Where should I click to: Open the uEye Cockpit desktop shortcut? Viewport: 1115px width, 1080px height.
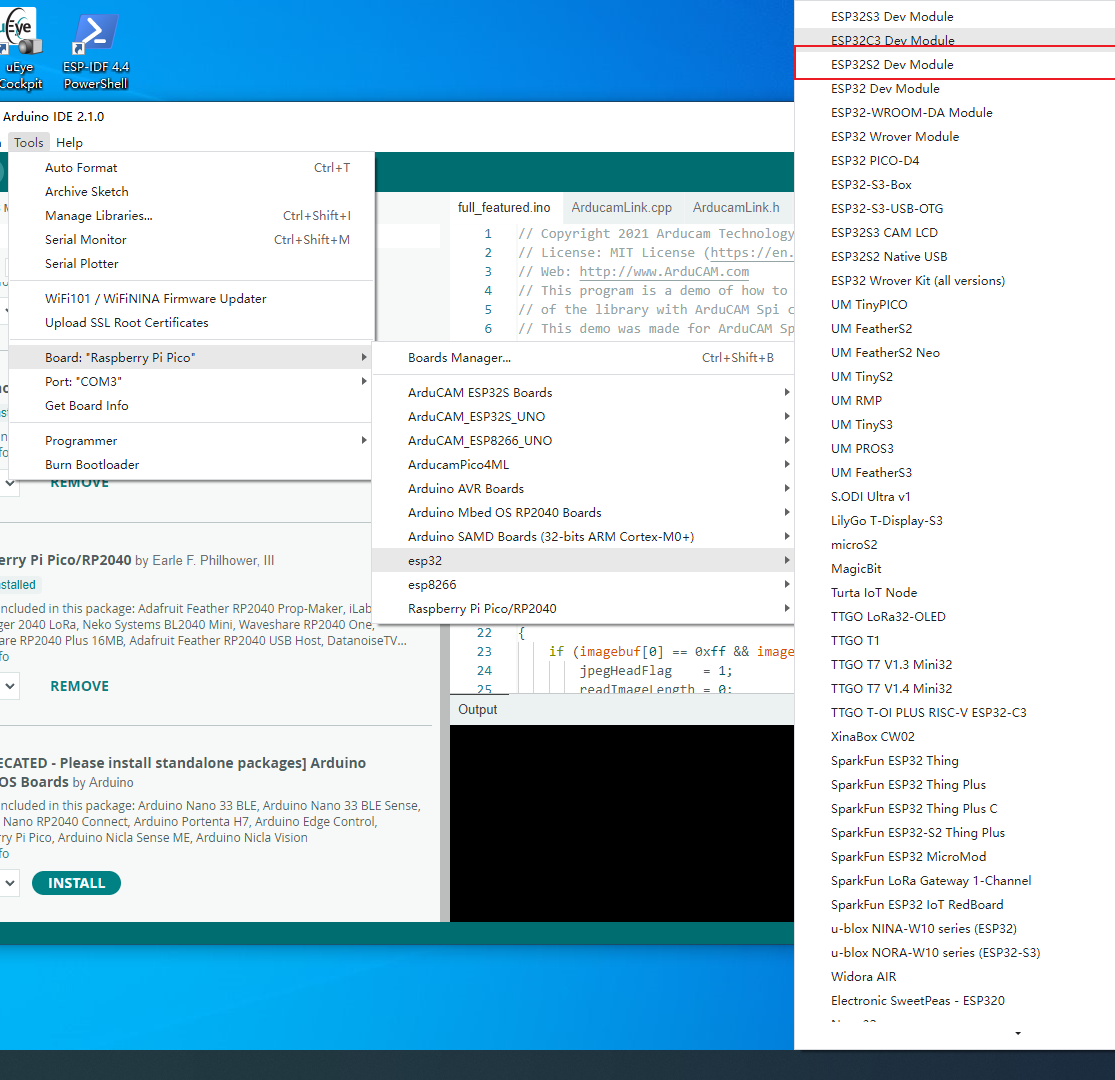coord(20,51)
